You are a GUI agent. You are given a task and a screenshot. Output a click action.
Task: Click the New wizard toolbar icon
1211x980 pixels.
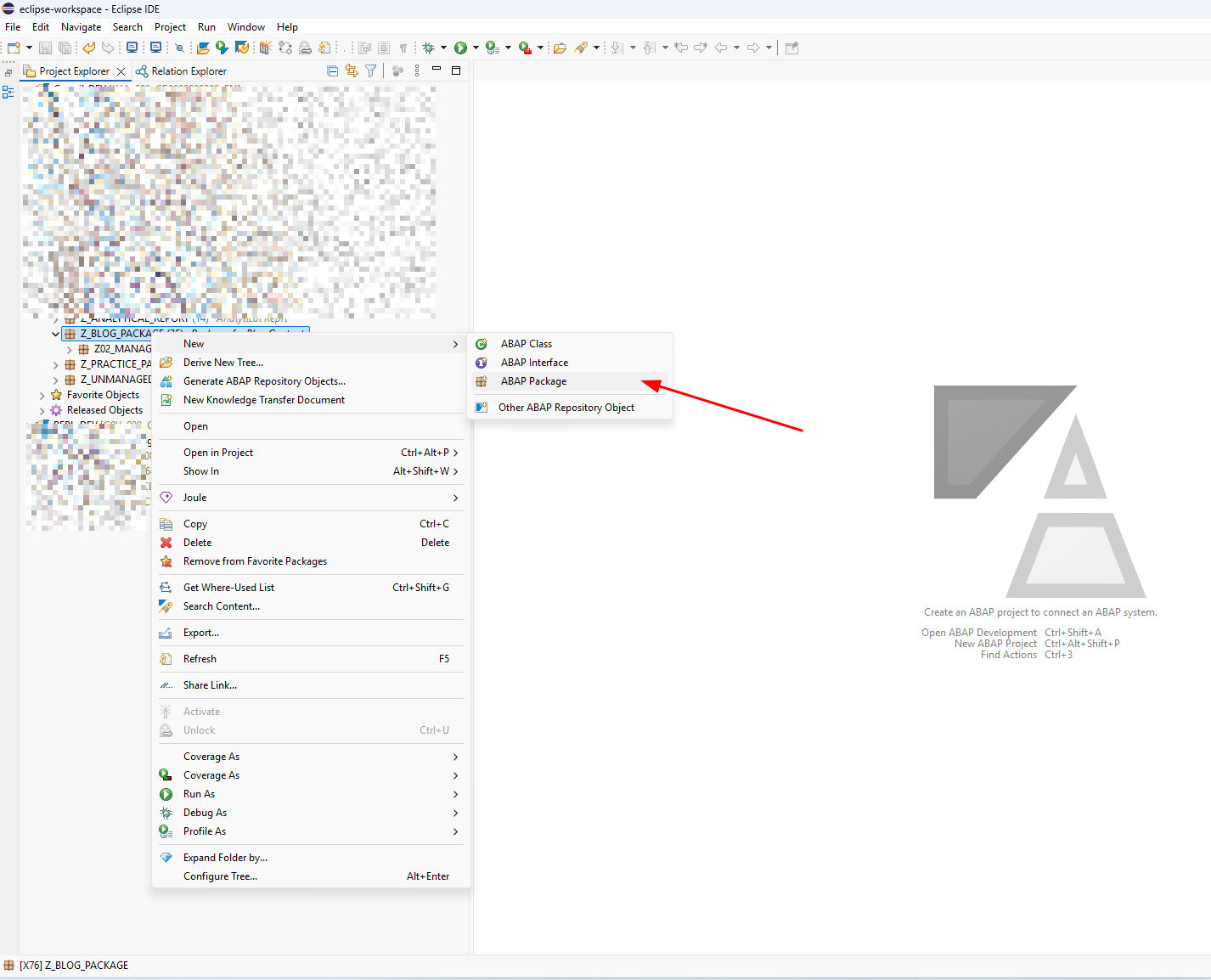(x=14, y=48)
